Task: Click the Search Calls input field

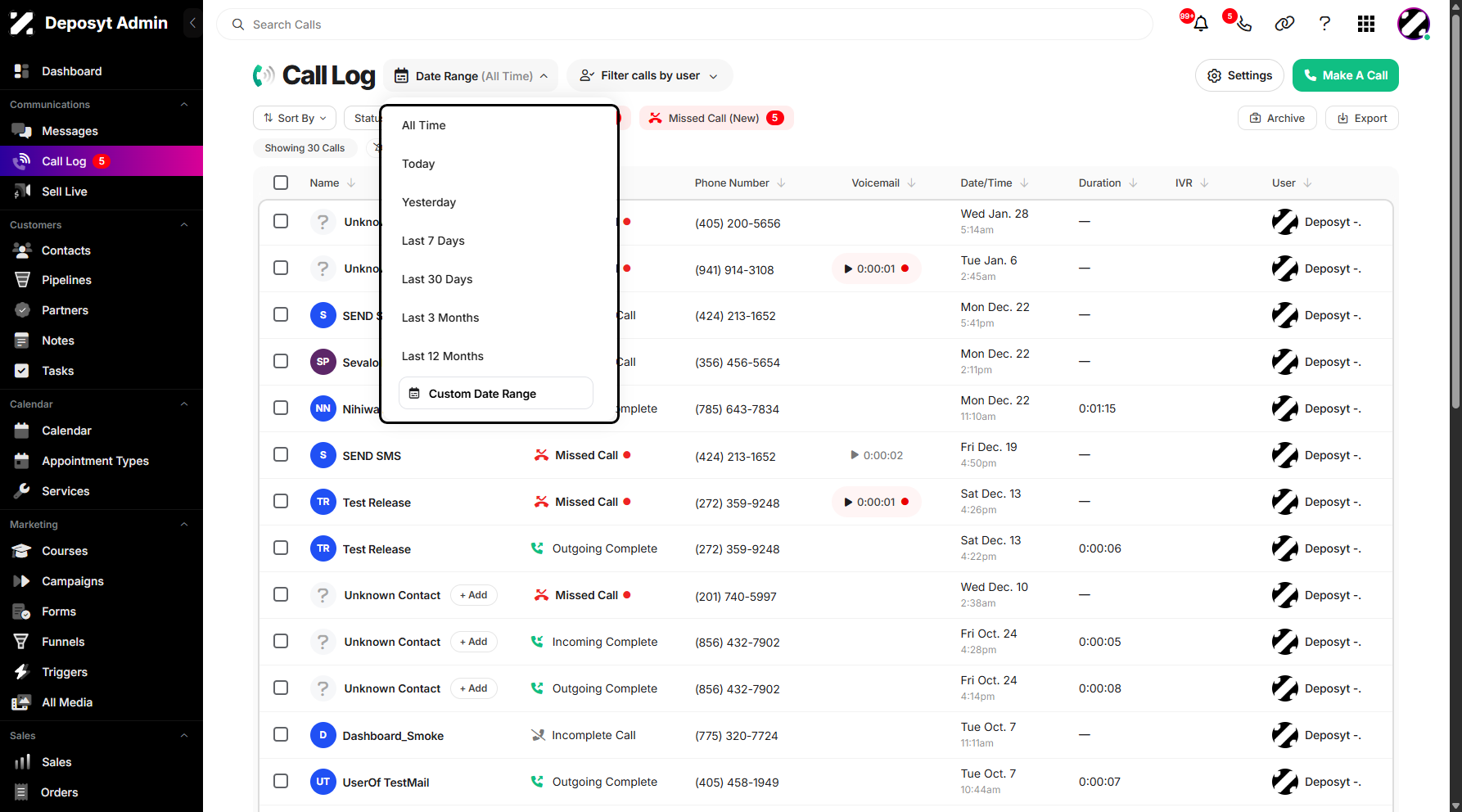Action: (684, 25)
